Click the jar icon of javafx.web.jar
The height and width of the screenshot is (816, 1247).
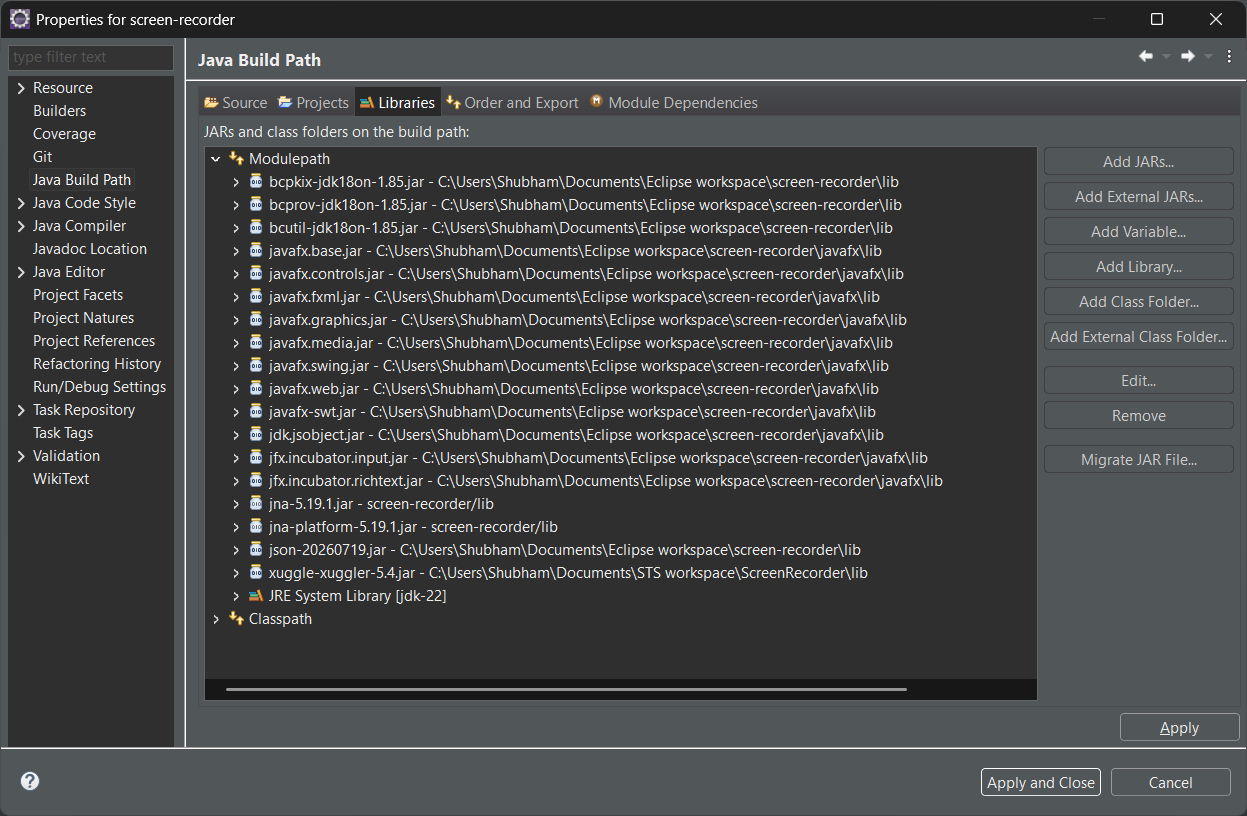(x=256, y=389)
